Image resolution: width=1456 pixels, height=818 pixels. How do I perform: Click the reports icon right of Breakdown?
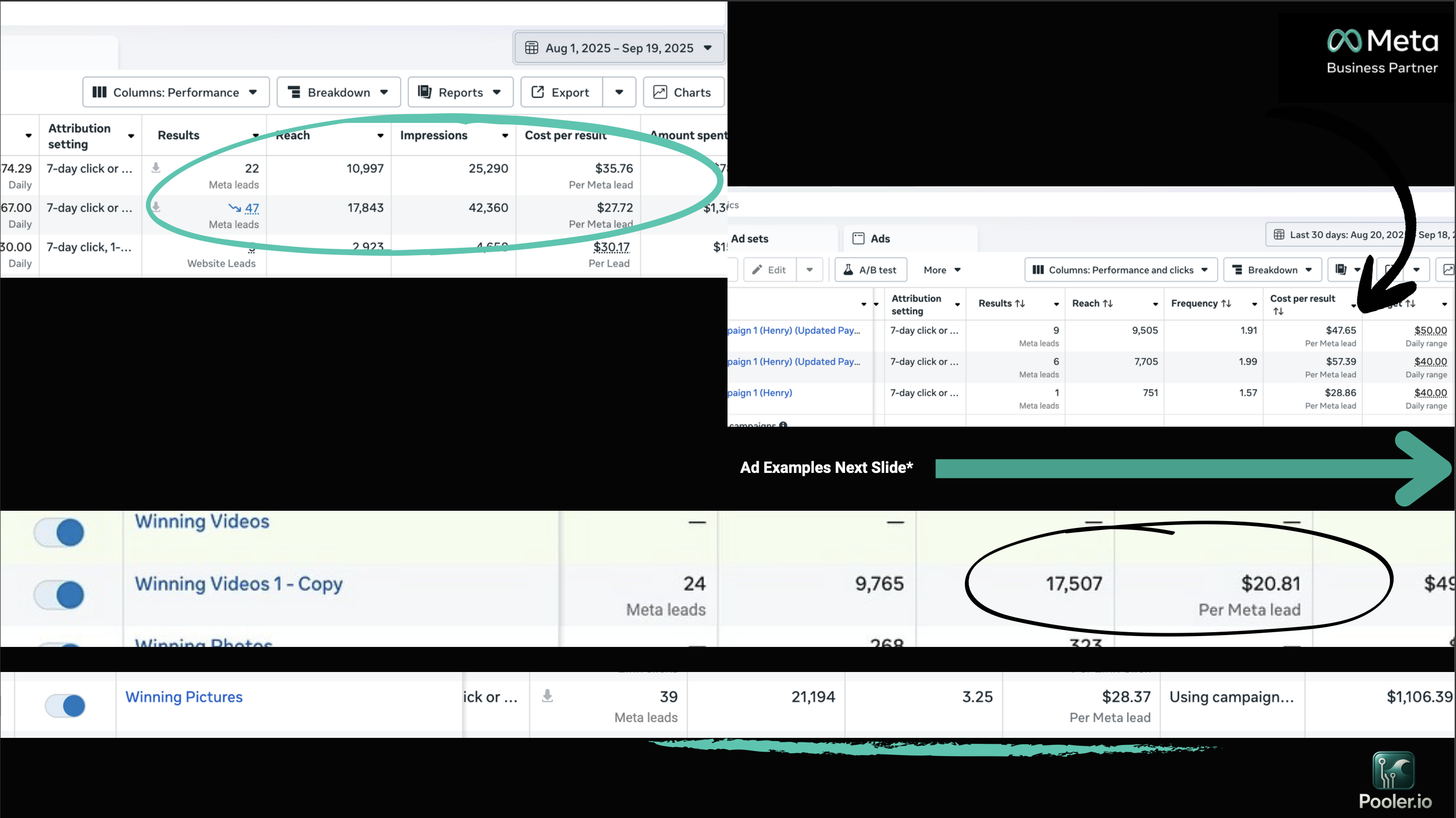tap(1340, 270)
